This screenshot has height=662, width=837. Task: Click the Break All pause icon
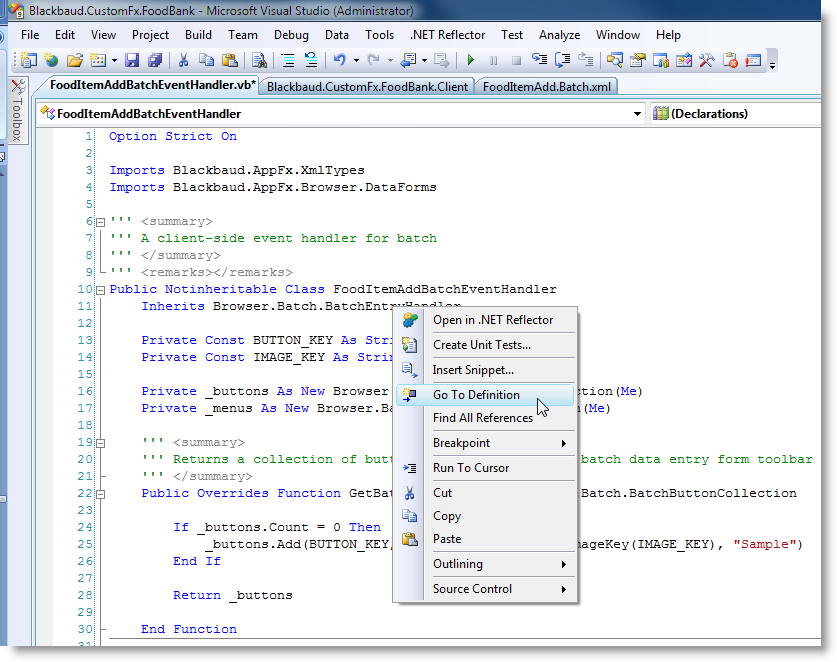[x=493, y=61]
